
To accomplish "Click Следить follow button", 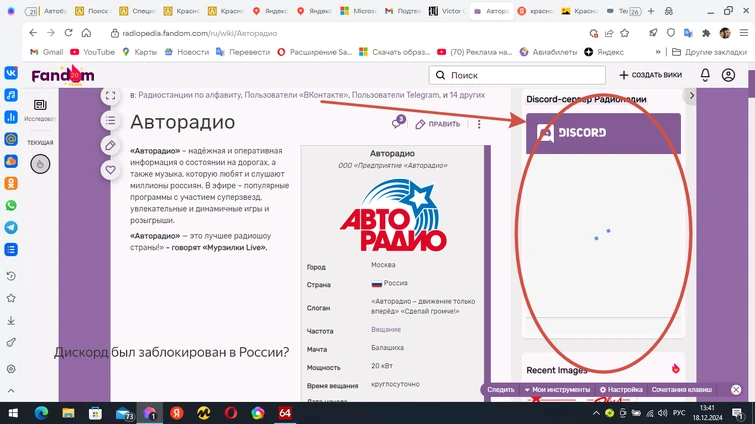I will tap(501, 389).
